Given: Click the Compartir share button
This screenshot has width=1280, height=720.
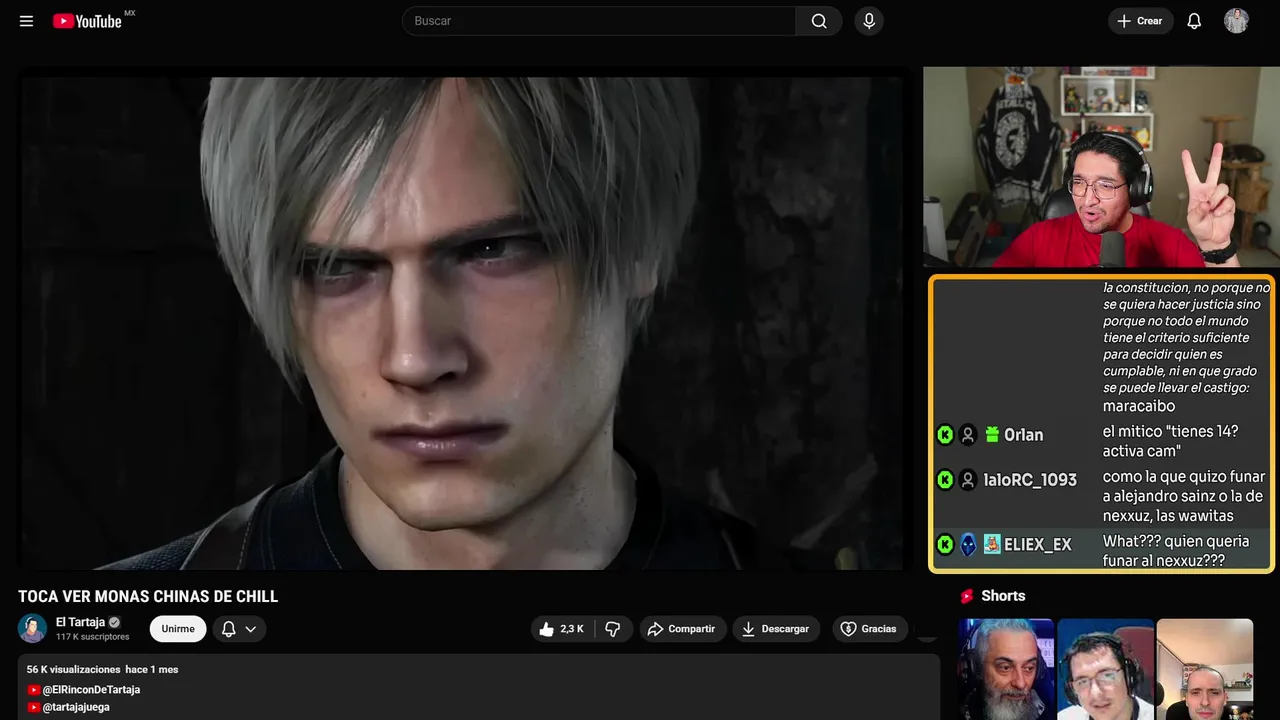Looking at the screenshot, I should click(x=681, y=629).
